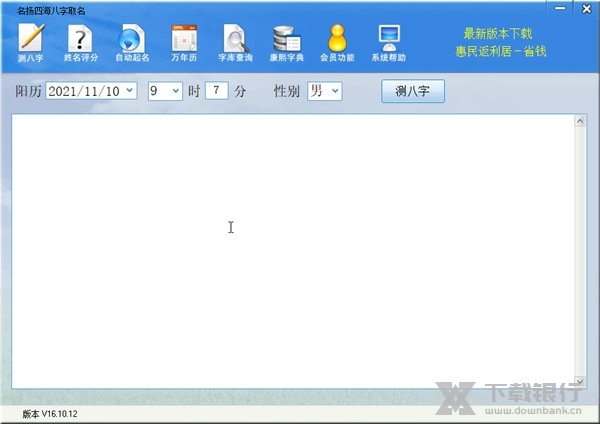Expand the hour dropdown showing 9
The image size is (600, 424).
click(176, 91)
